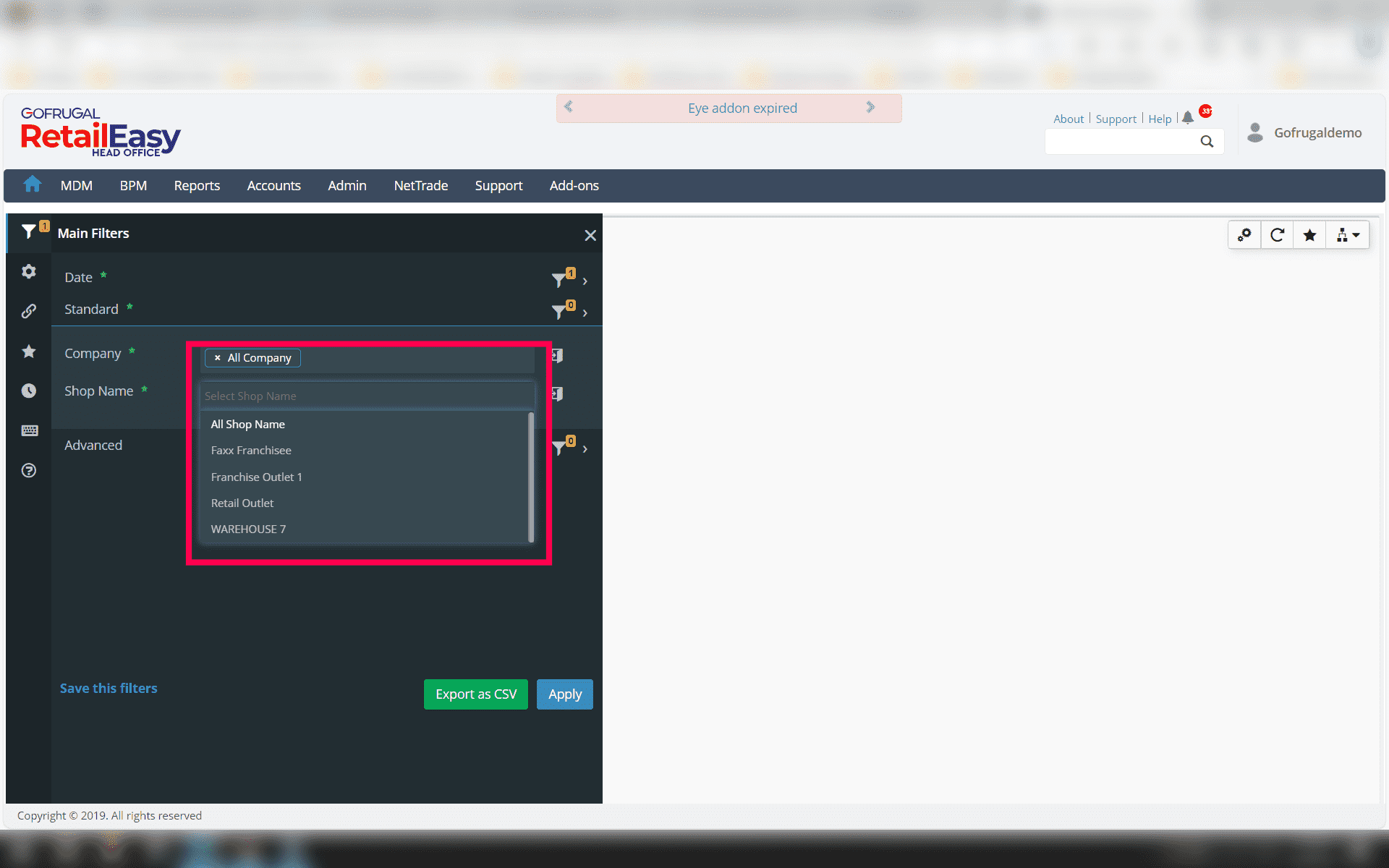Open the link icon in sidebar
Image resolution: width=1389 pixels, height=868 pixels.
[x=29, y=311]
